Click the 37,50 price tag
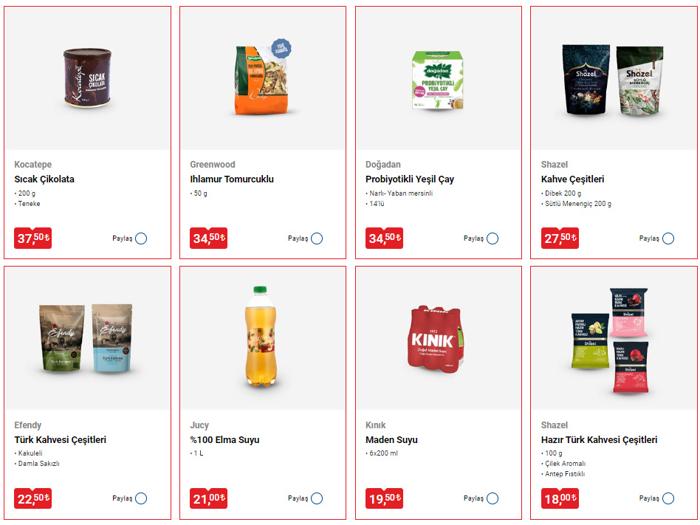 [33, 238]
